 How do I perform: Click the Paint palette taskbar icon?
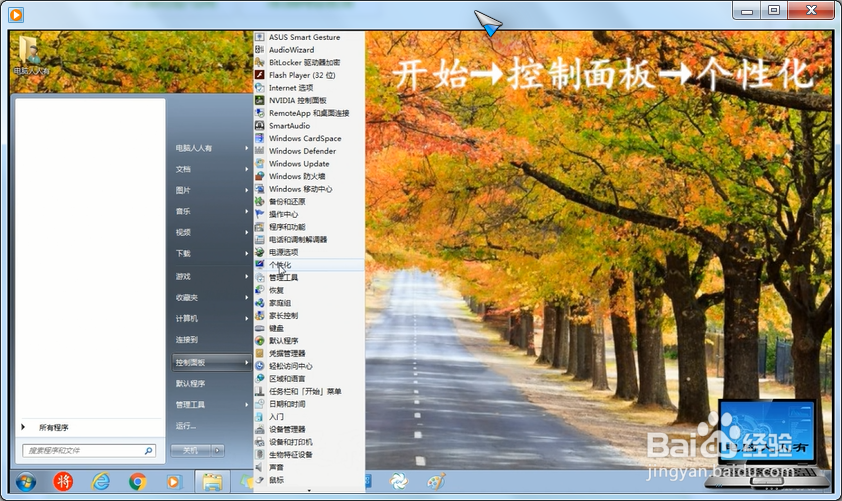coord(436,482)
